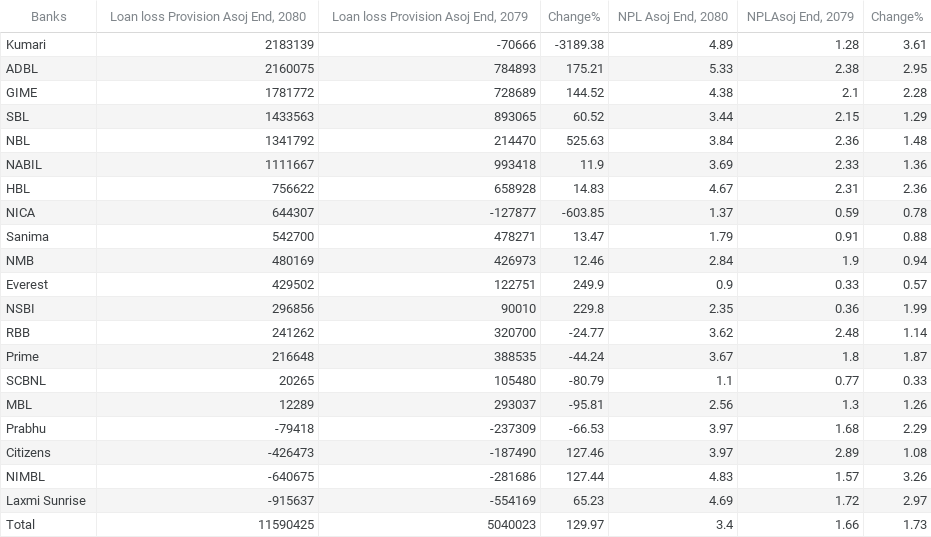
Task: Select the Kumari bank row name
Action: pyautogui.click(x=26, y=45)
